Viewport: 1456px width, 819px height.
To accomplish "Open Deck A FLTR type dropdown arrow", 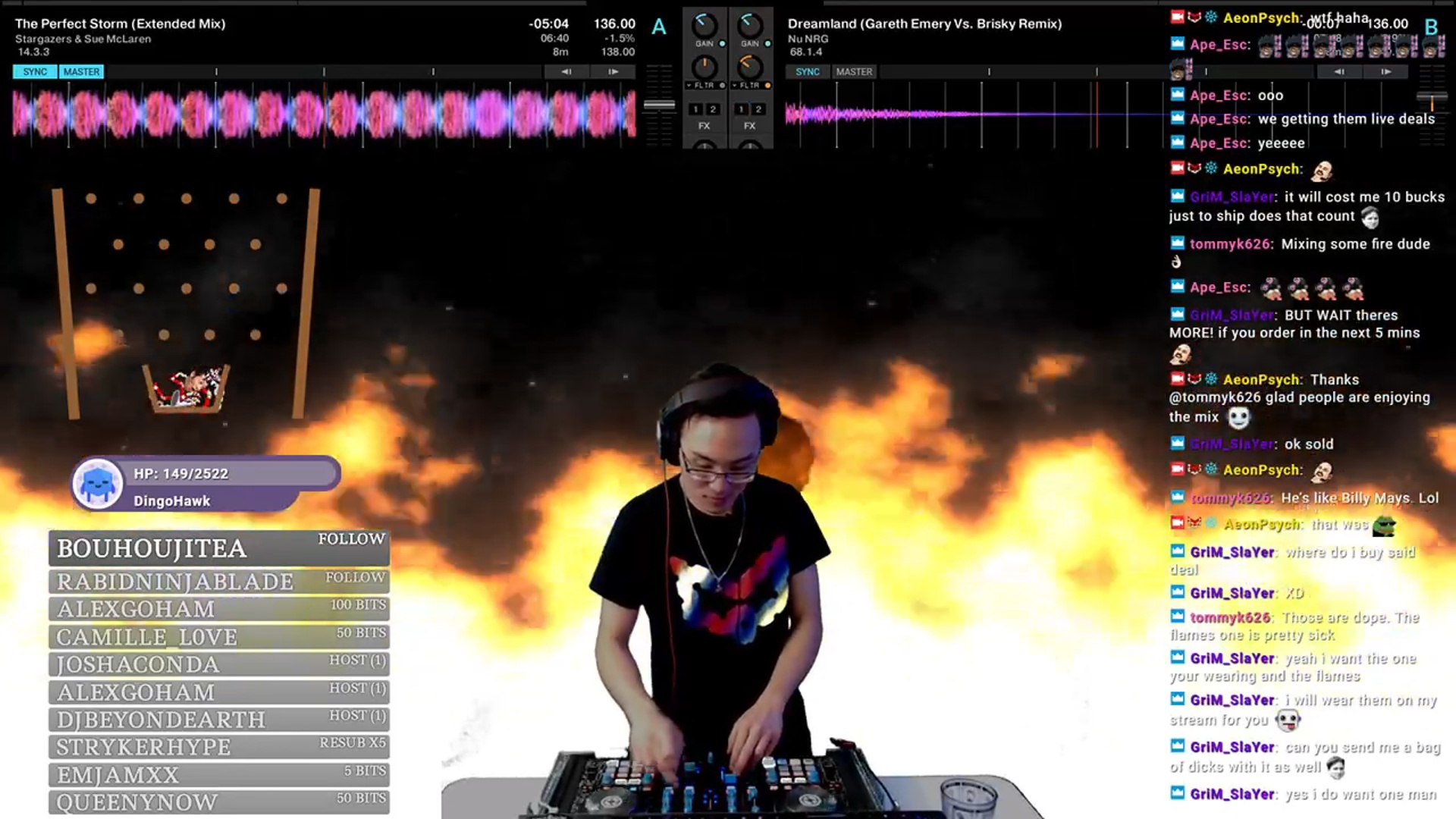I will click(x=689, y=86).
